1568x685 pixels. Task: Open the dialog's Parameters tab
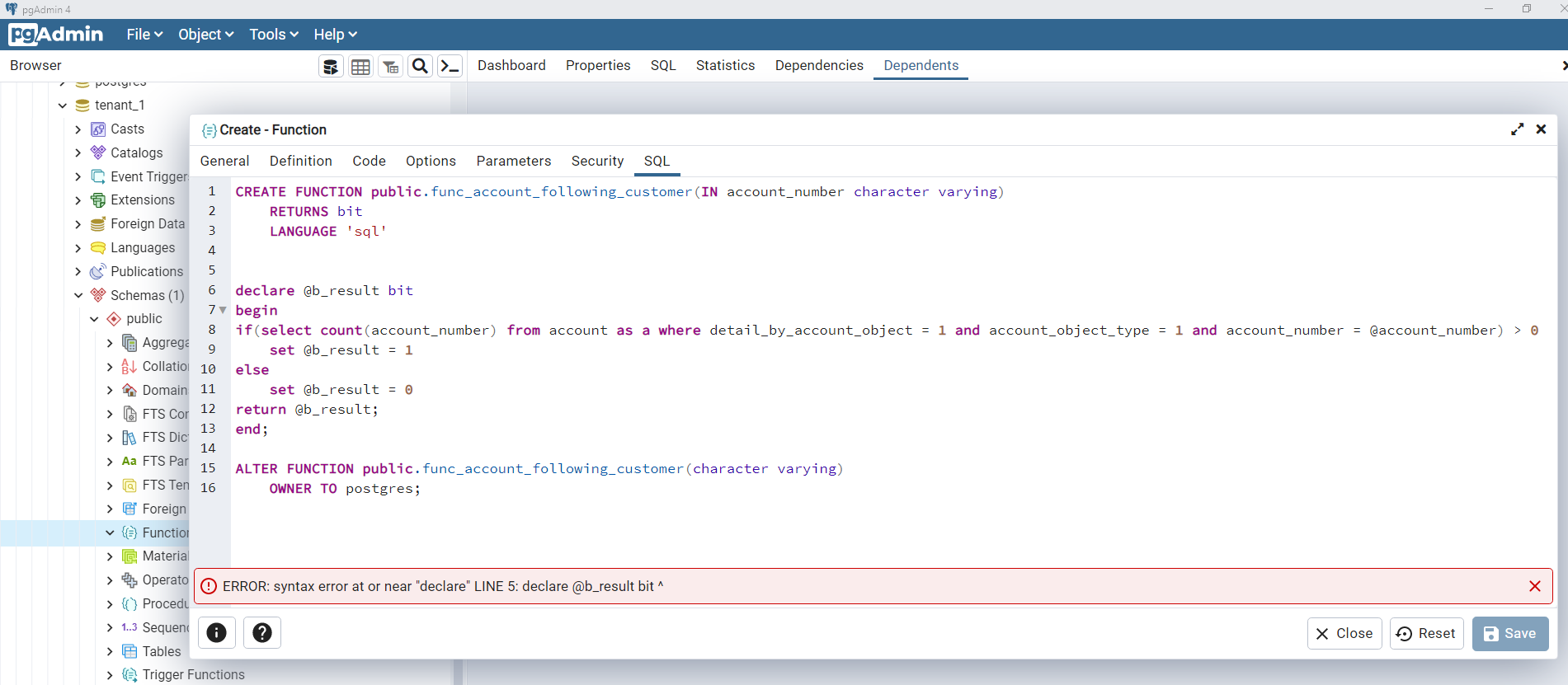click(x=514, y=161)
